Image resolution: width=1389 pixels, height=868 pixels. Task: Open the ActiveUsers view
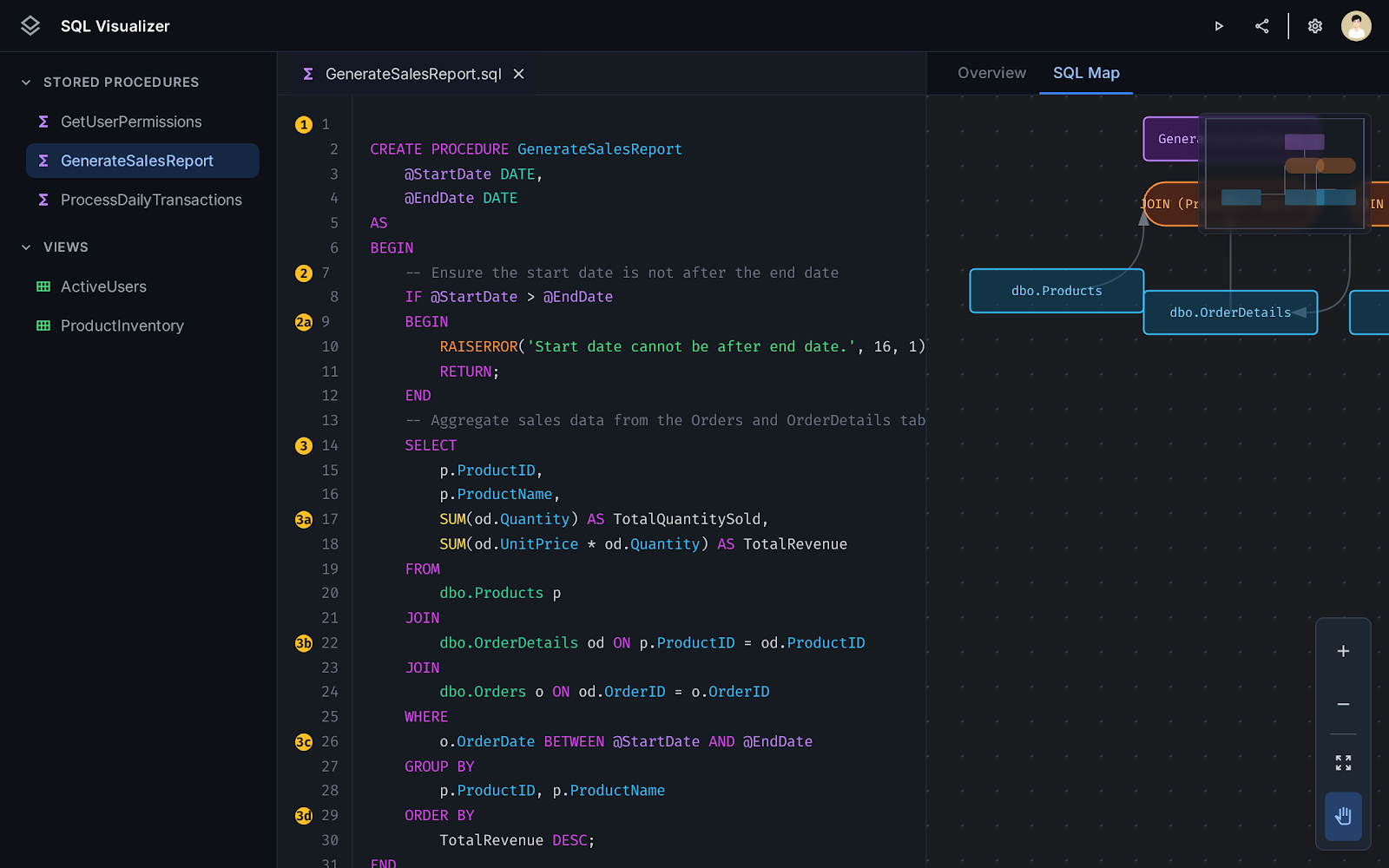(x=103, y=286)
